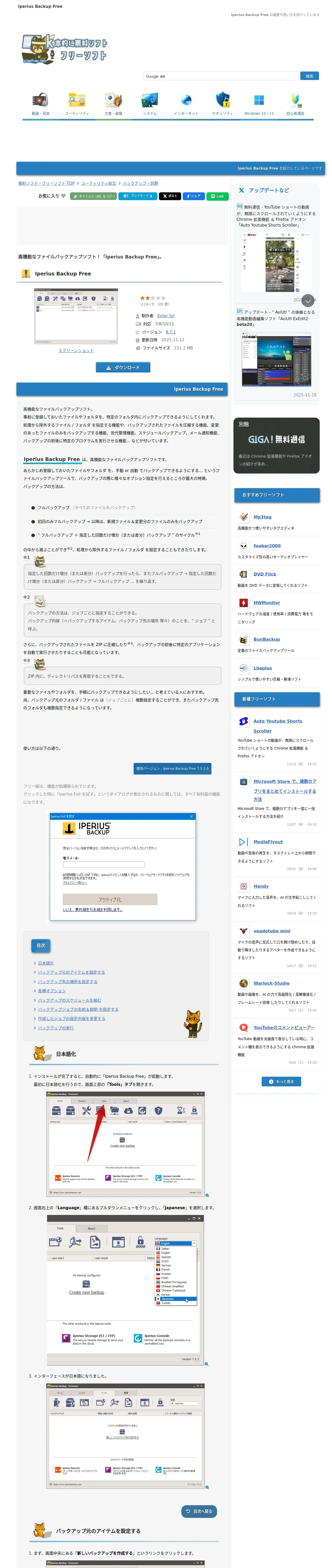This screenshot has height=1568, width=332.
Task: Open the インターネット category icon
Action: pyautogui.click(x=186, y=100)
